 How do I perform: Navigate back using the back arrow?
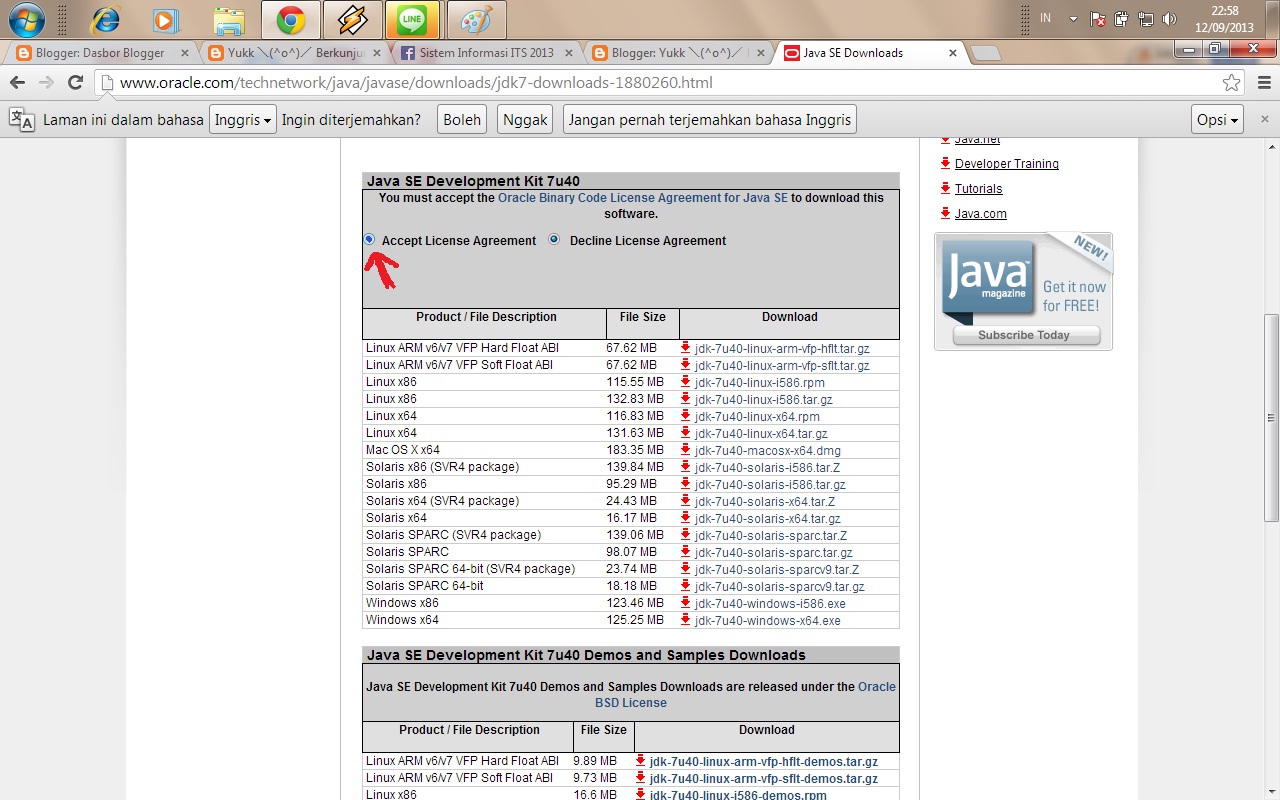[16, 84]
